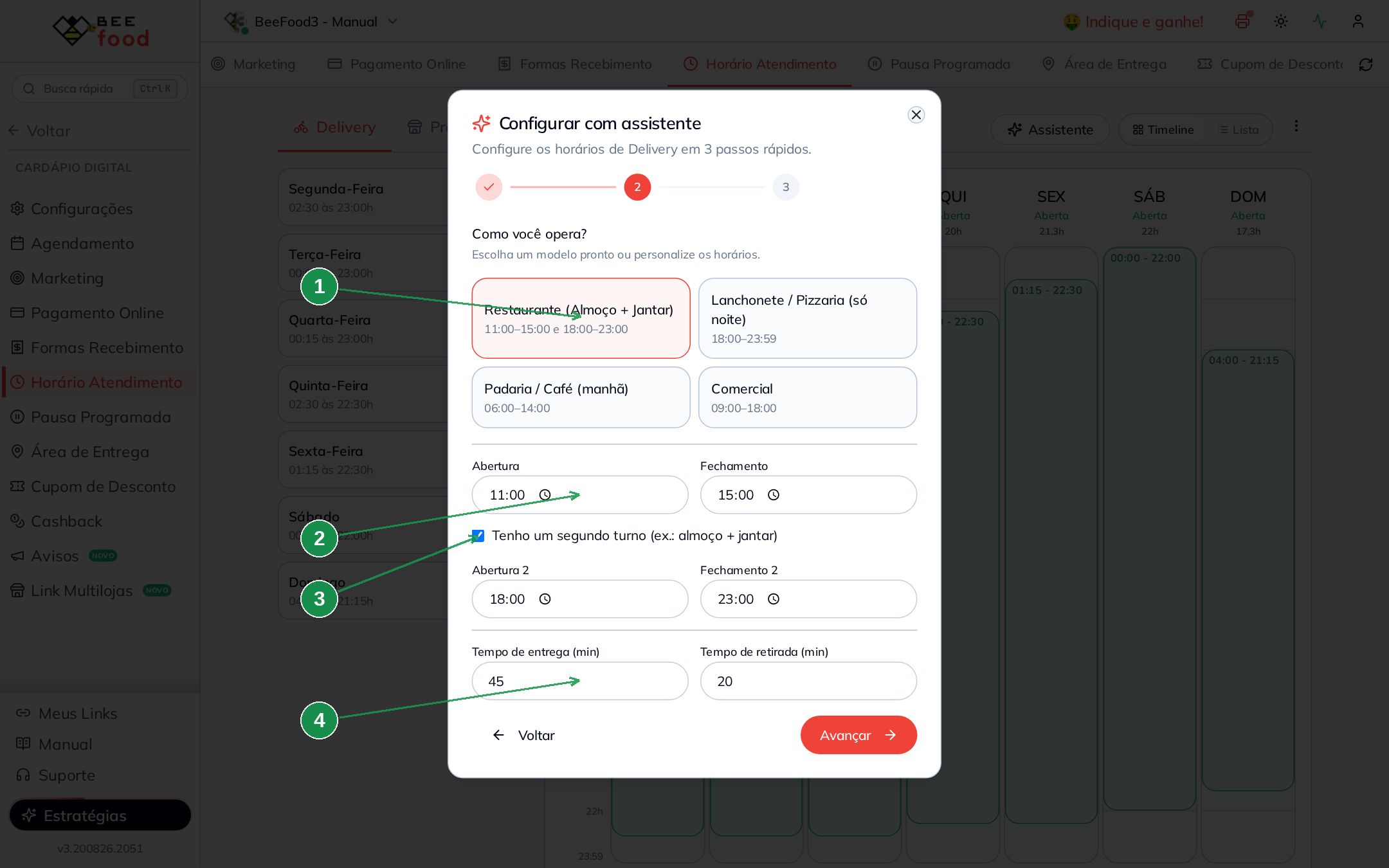Jump to wizard step 3 indicator
1389x868 pixels.
(x=786, y=187)
